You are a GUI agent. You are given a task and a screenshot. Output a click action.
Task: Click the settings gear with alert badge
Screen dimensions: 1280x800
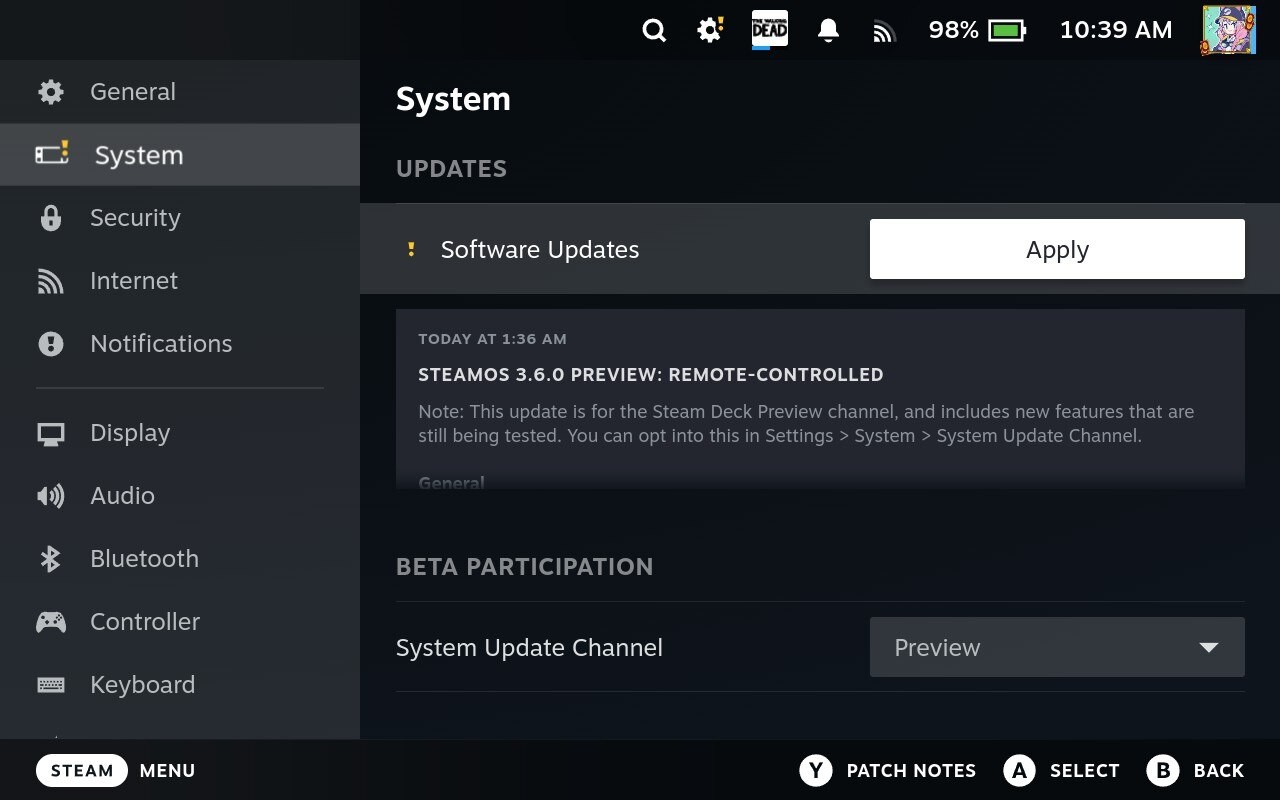coord(710,30)
